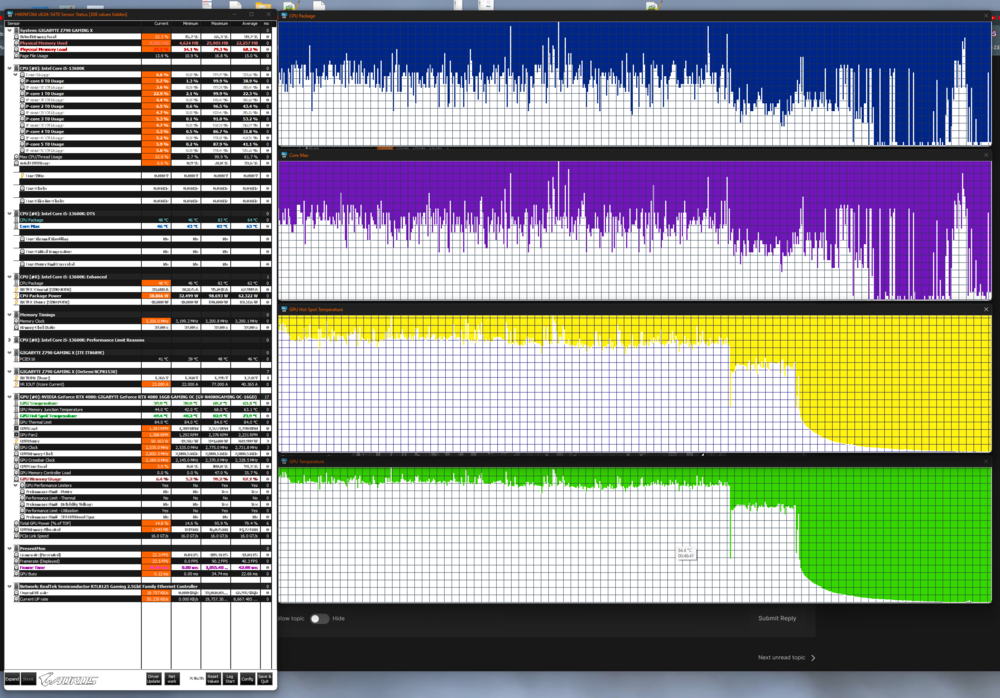The width and height of the screenshot is (1000, 698).
Task: Click the lightning icon beside CPU Package Power
Action: pos(17,296)
